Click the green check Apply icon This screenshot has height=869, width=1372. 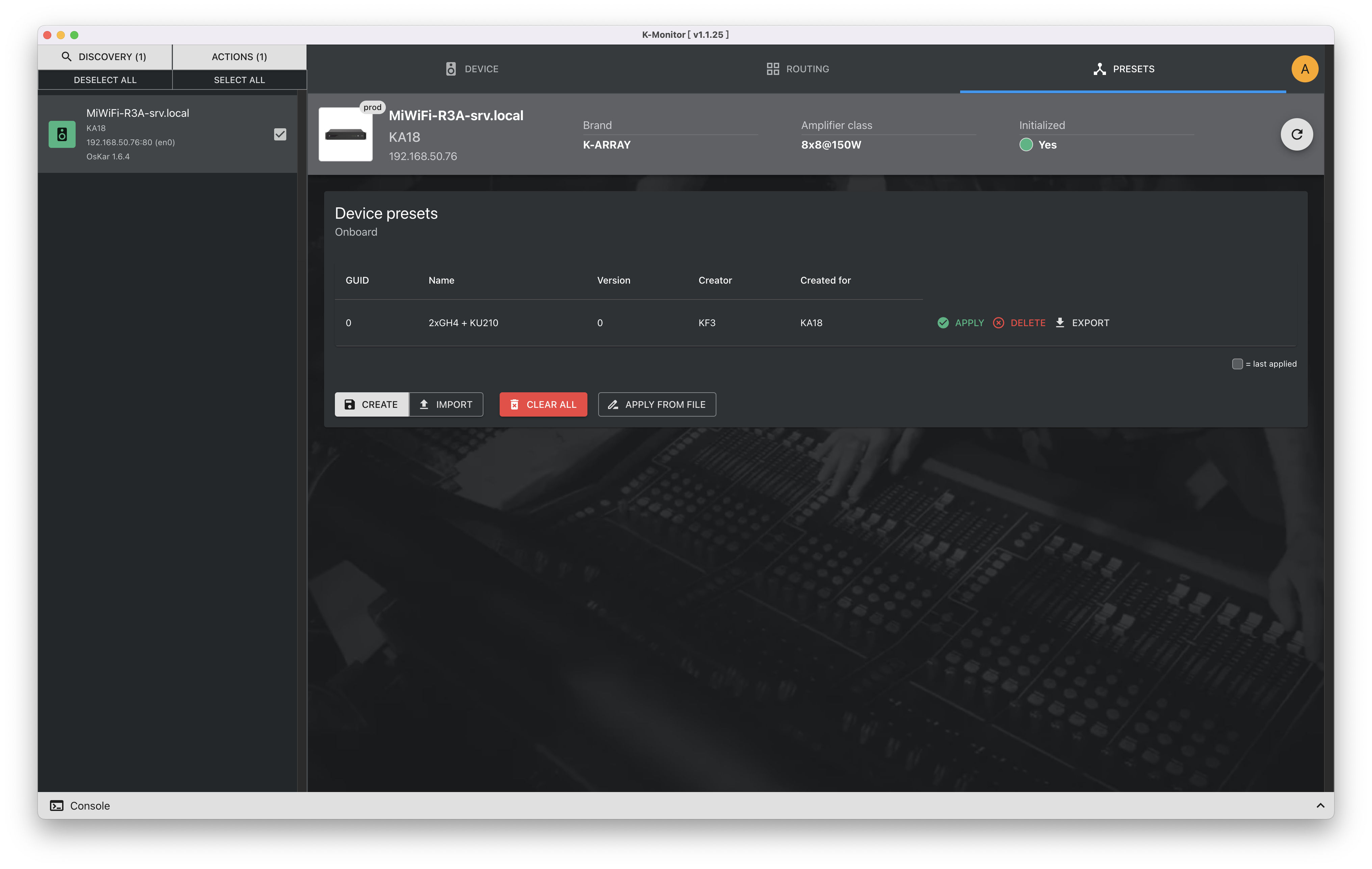[943, 323]
